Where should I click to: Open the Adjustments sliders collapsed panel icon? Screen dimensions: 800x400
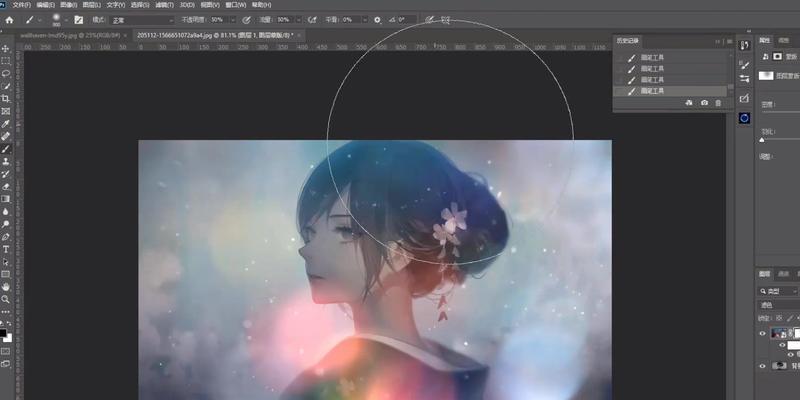(x=744, y=79)
